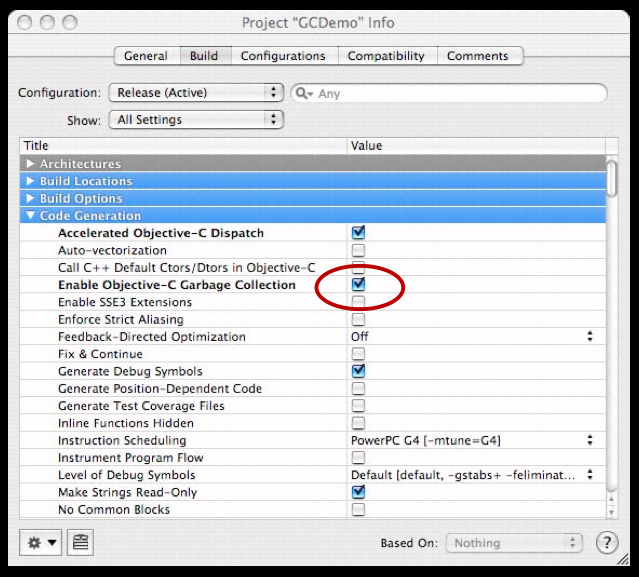This screenshot has width=639, height=577.
Task: Expand the Build Locations section
Action: (31, 181)
